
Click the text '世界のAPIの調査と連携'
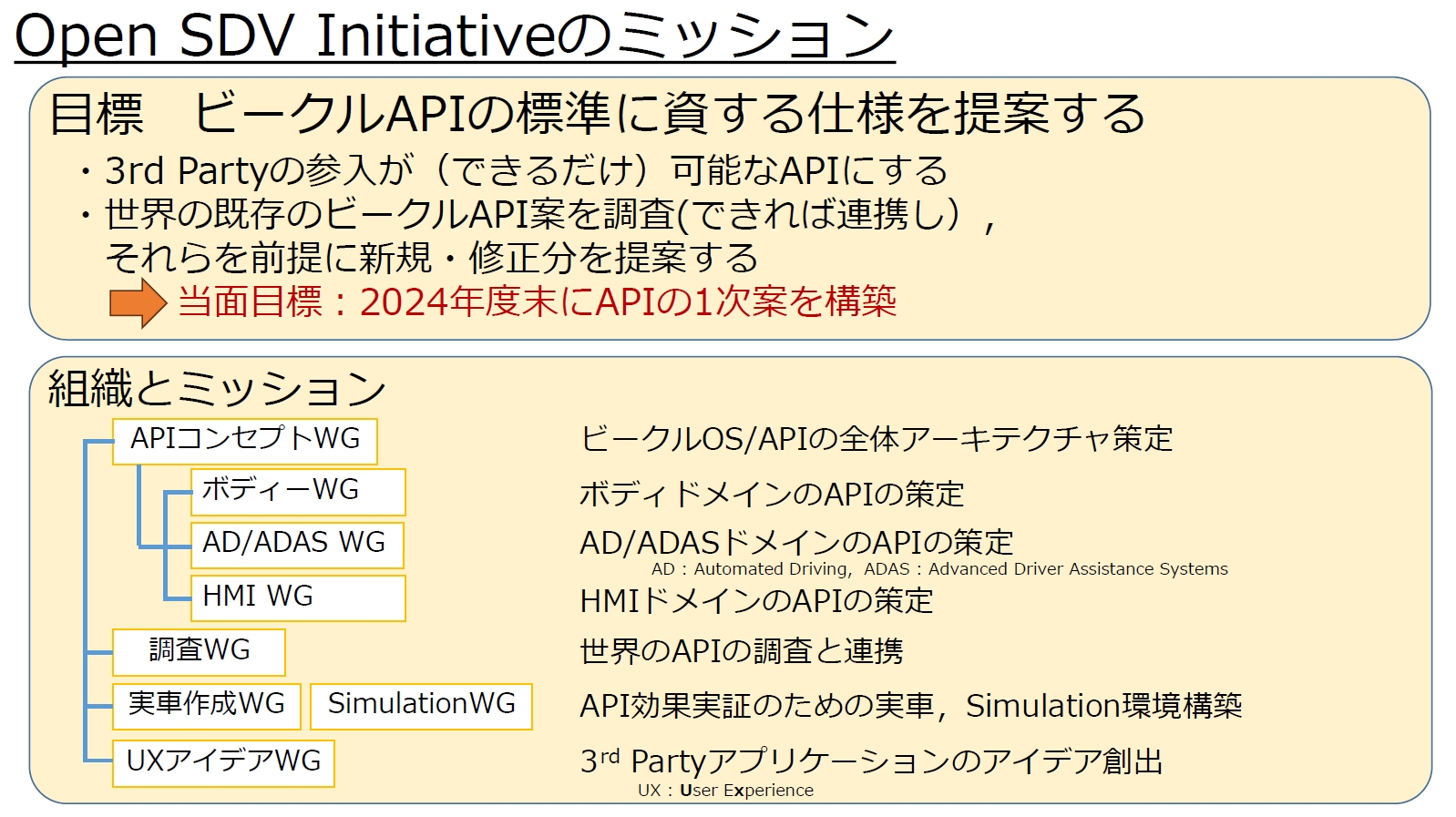742,651
